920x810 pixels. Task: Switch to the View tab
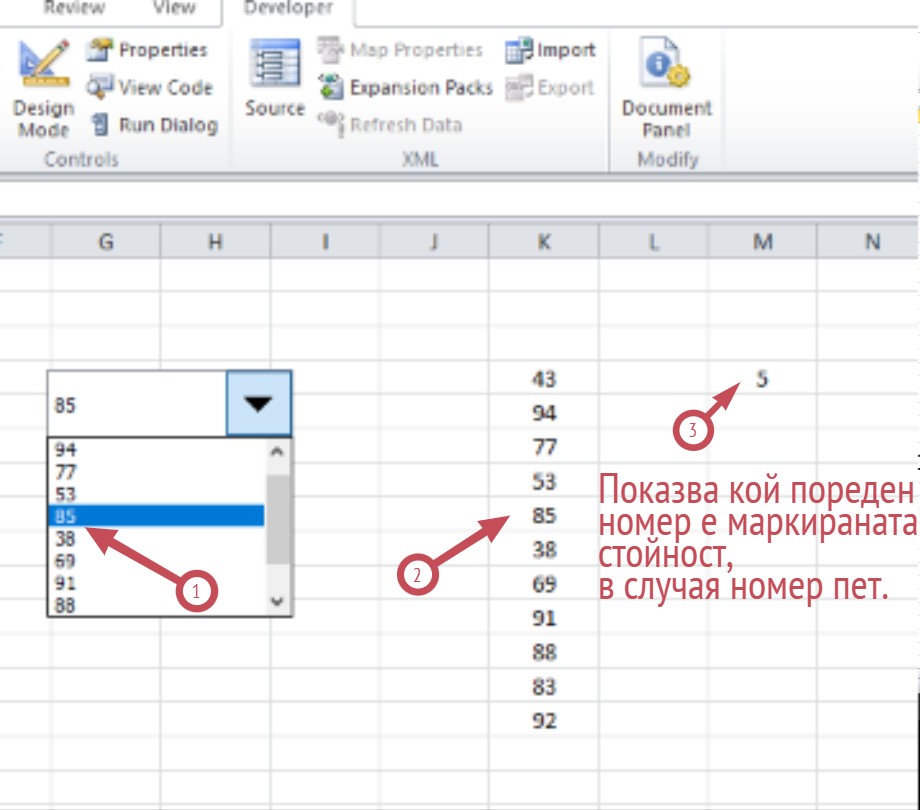coord(174,8)
